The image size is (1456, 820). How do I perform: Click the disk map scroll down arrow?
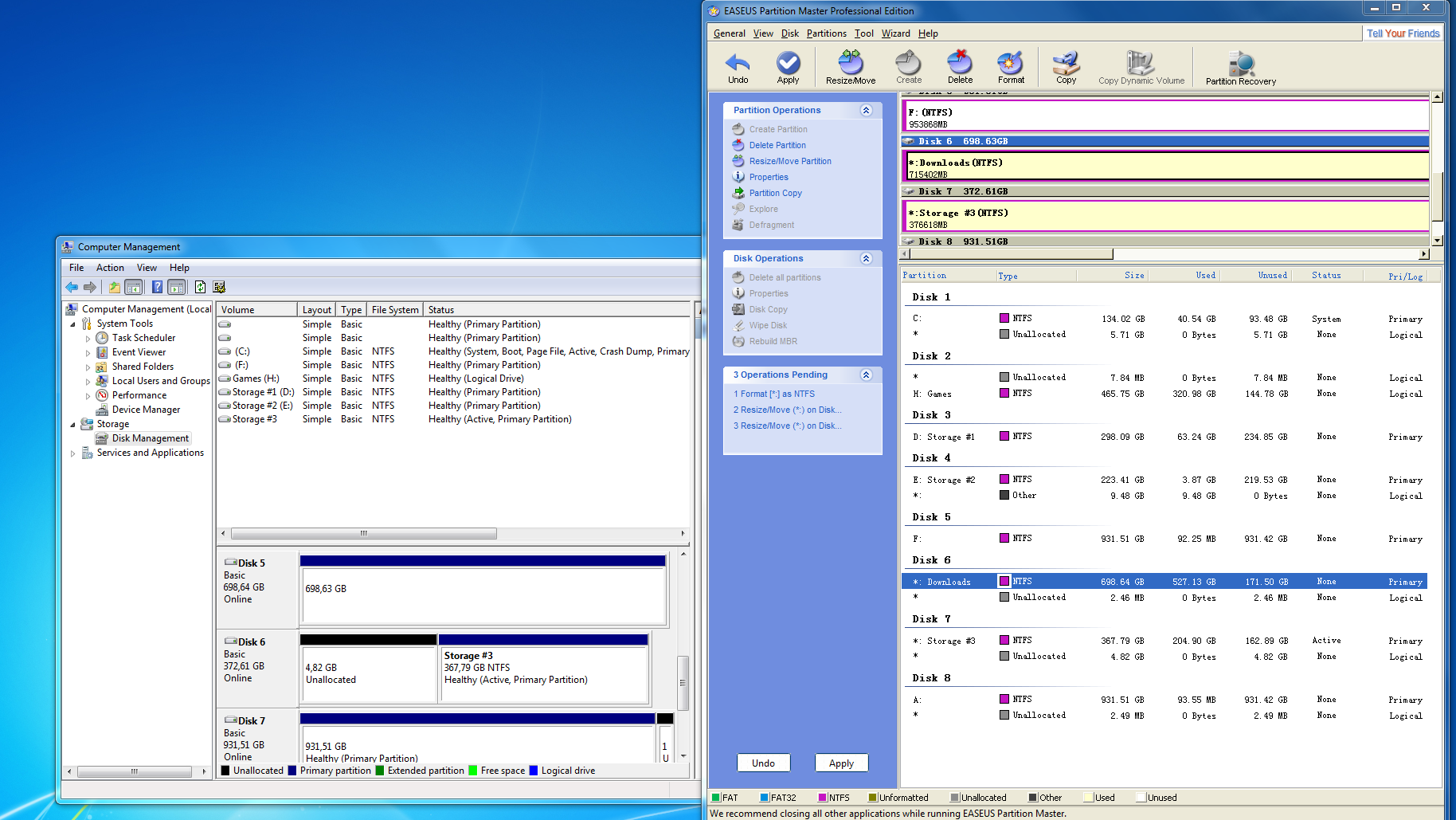[1437, 240]
